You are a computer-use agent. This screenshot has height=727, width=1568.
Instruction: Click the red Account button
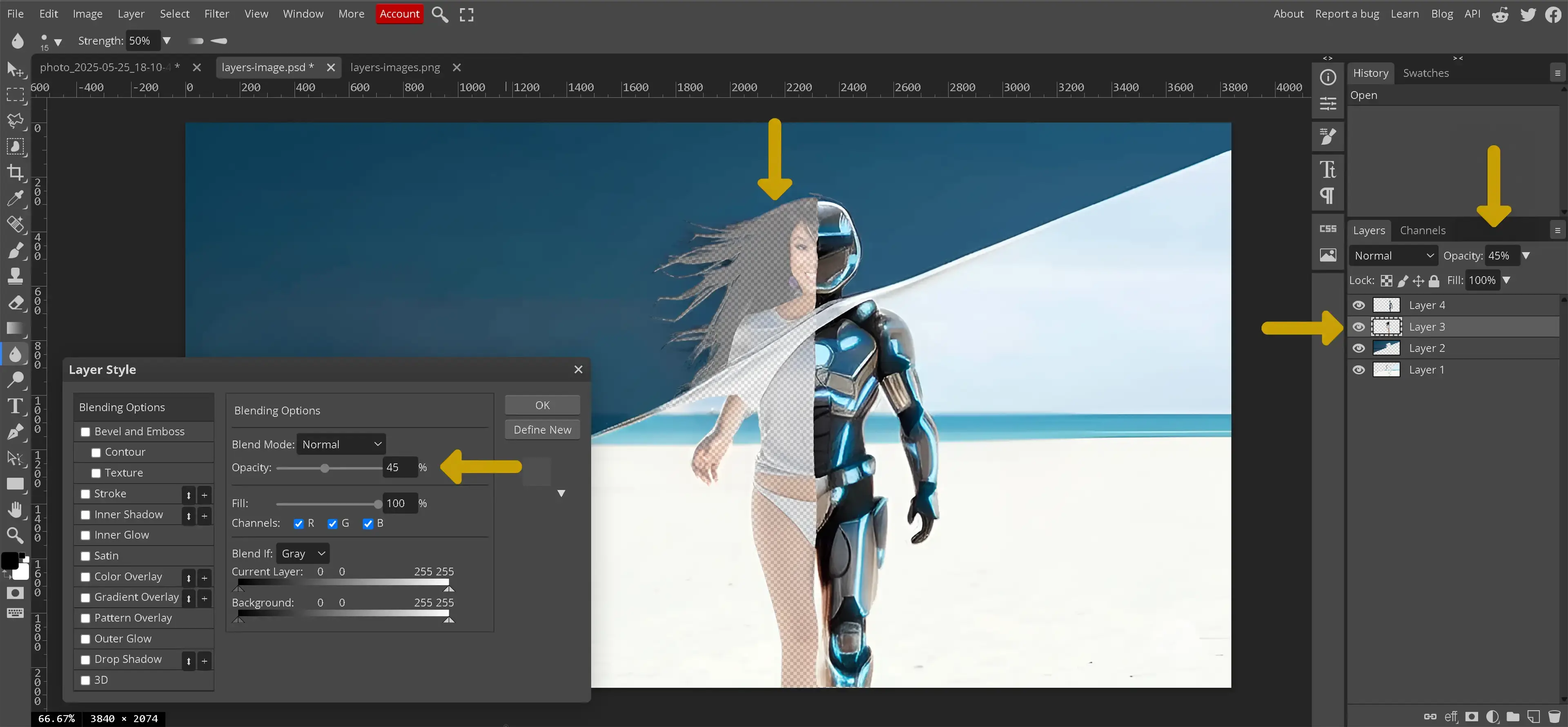click(x=399, y=13)
